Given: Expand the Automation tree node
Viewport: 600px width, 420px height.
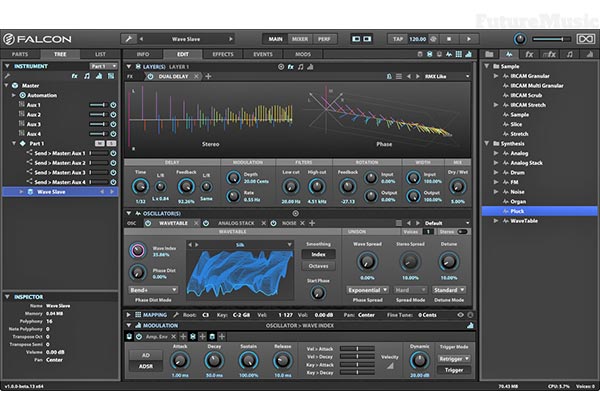Looking at the screenshot, I should 14,95.
